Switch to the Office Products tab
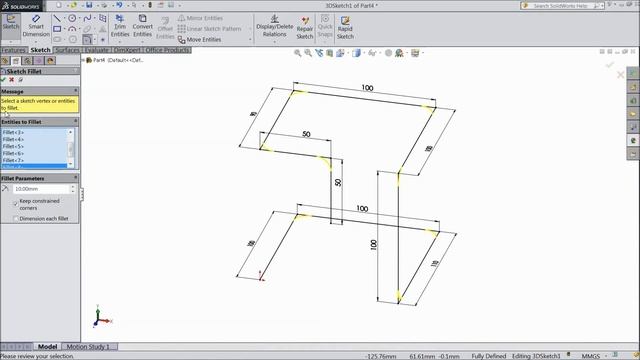The image size is (640, 360). tap(167, 50)
